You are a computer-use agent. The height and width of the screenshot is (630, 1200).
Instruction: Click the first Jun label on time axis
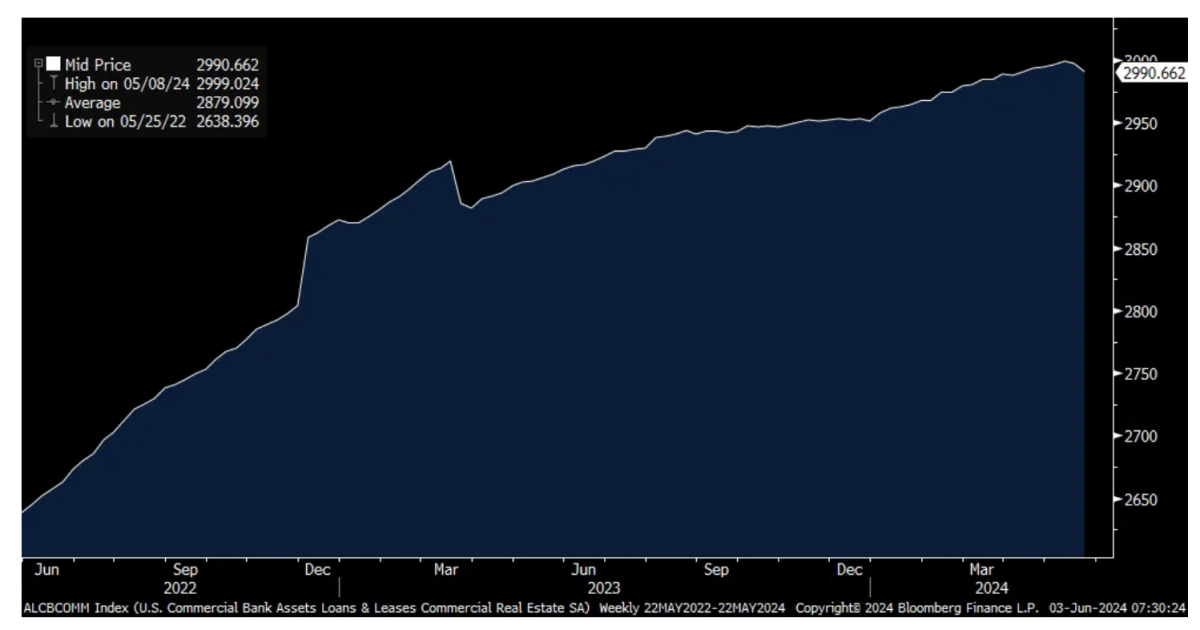point(46,570)
